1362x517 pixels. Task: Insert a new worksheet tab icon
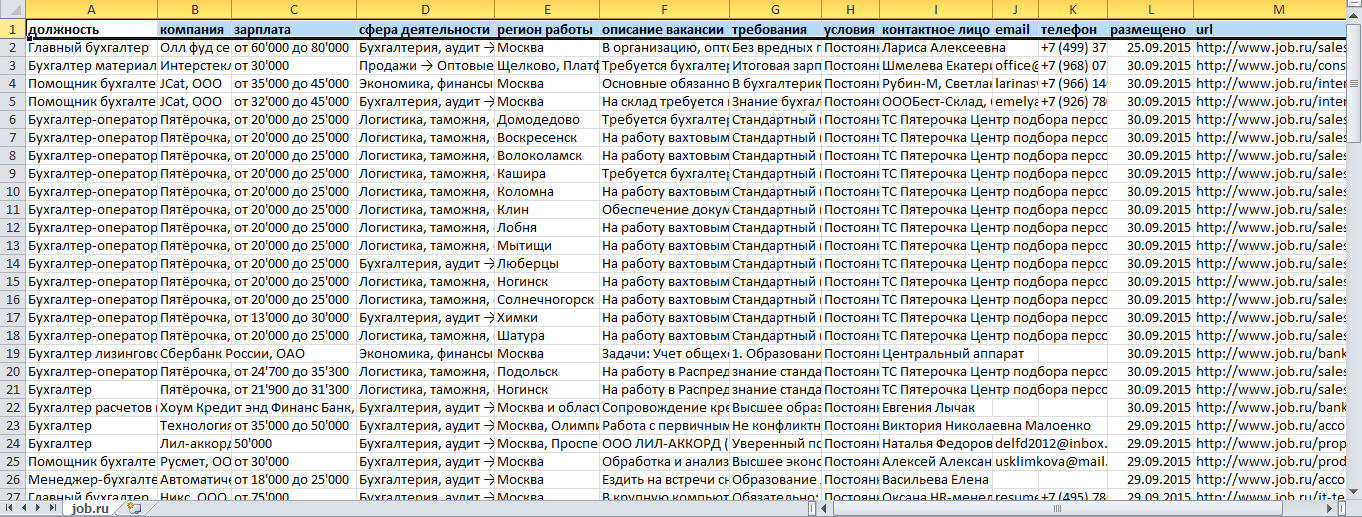134,508
